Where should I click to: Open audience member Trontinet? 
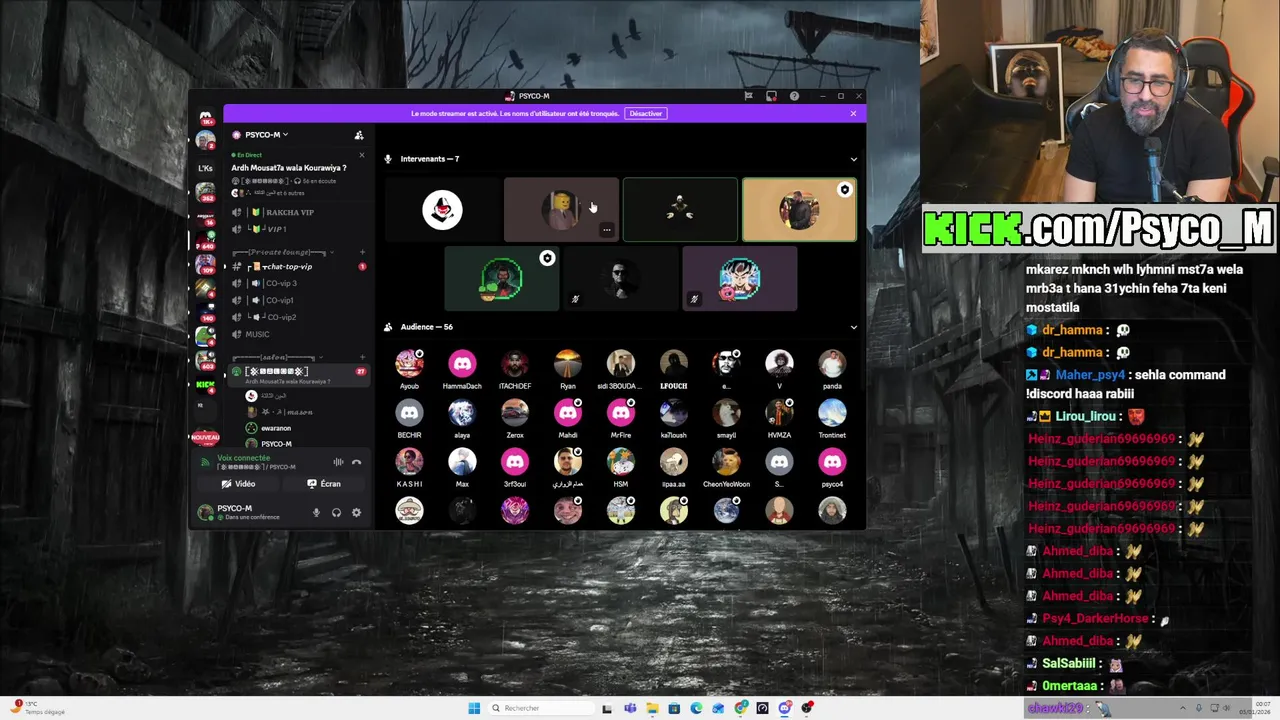pyautogui.click(x=832, y=417)
